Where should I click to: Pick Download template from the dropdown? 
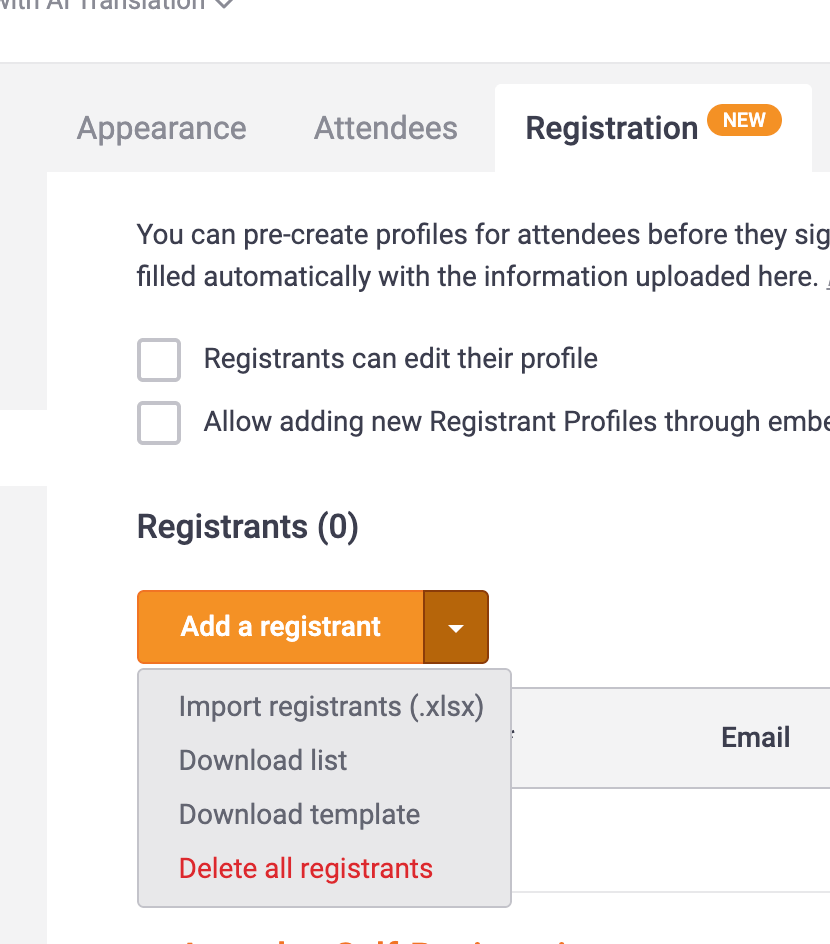point(299,815)
